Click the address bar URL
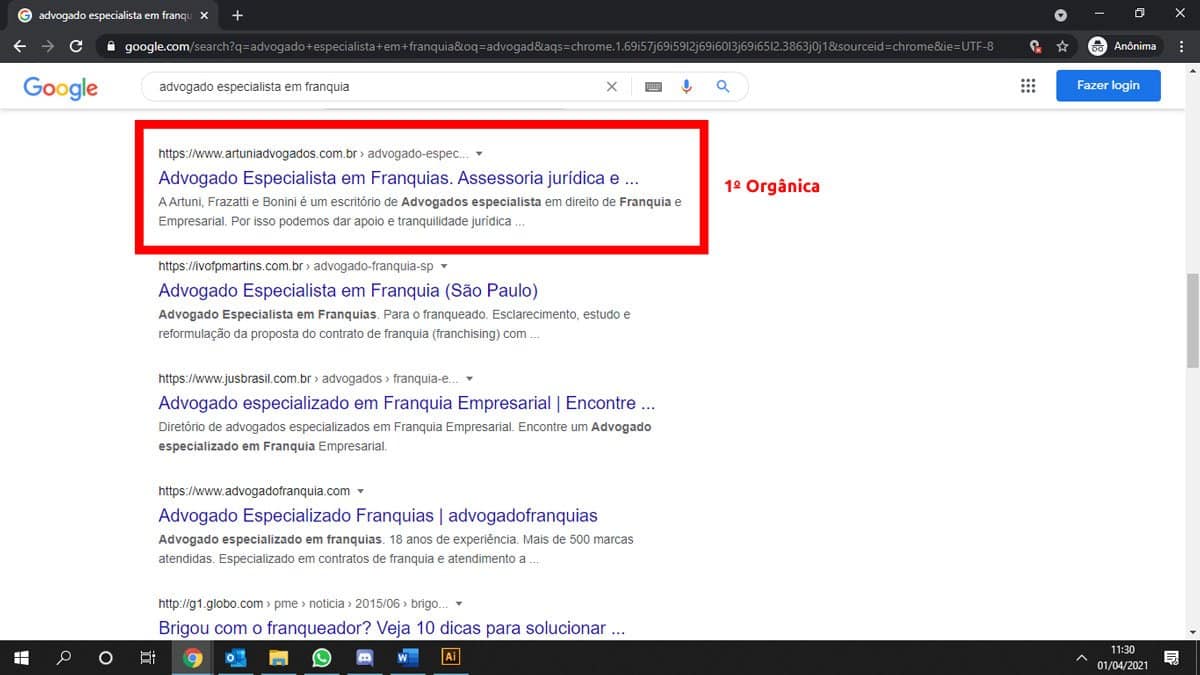The height and width of the screenshot is (675, 1200). [x=559, y=46]
